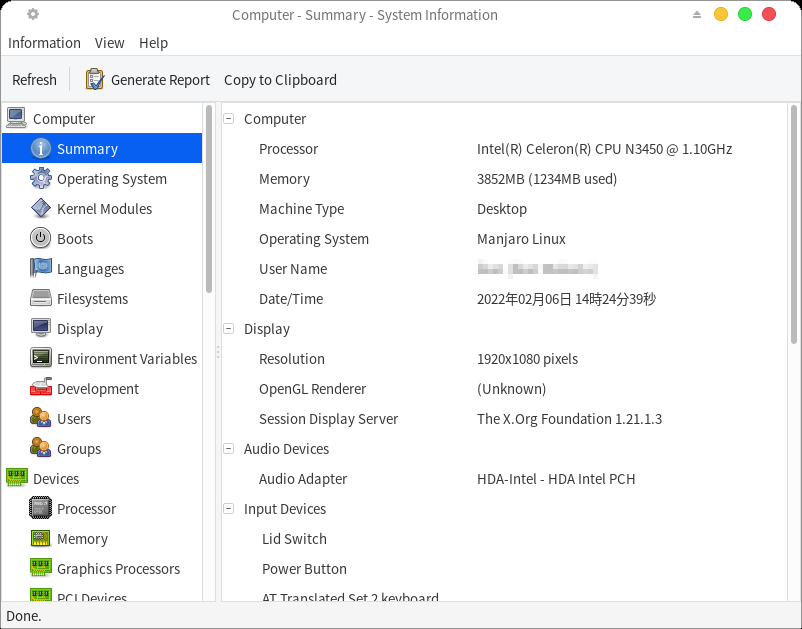Screen dimensions: 802x629
Task: Open the Help menu
Action: [x=153, y=43]
